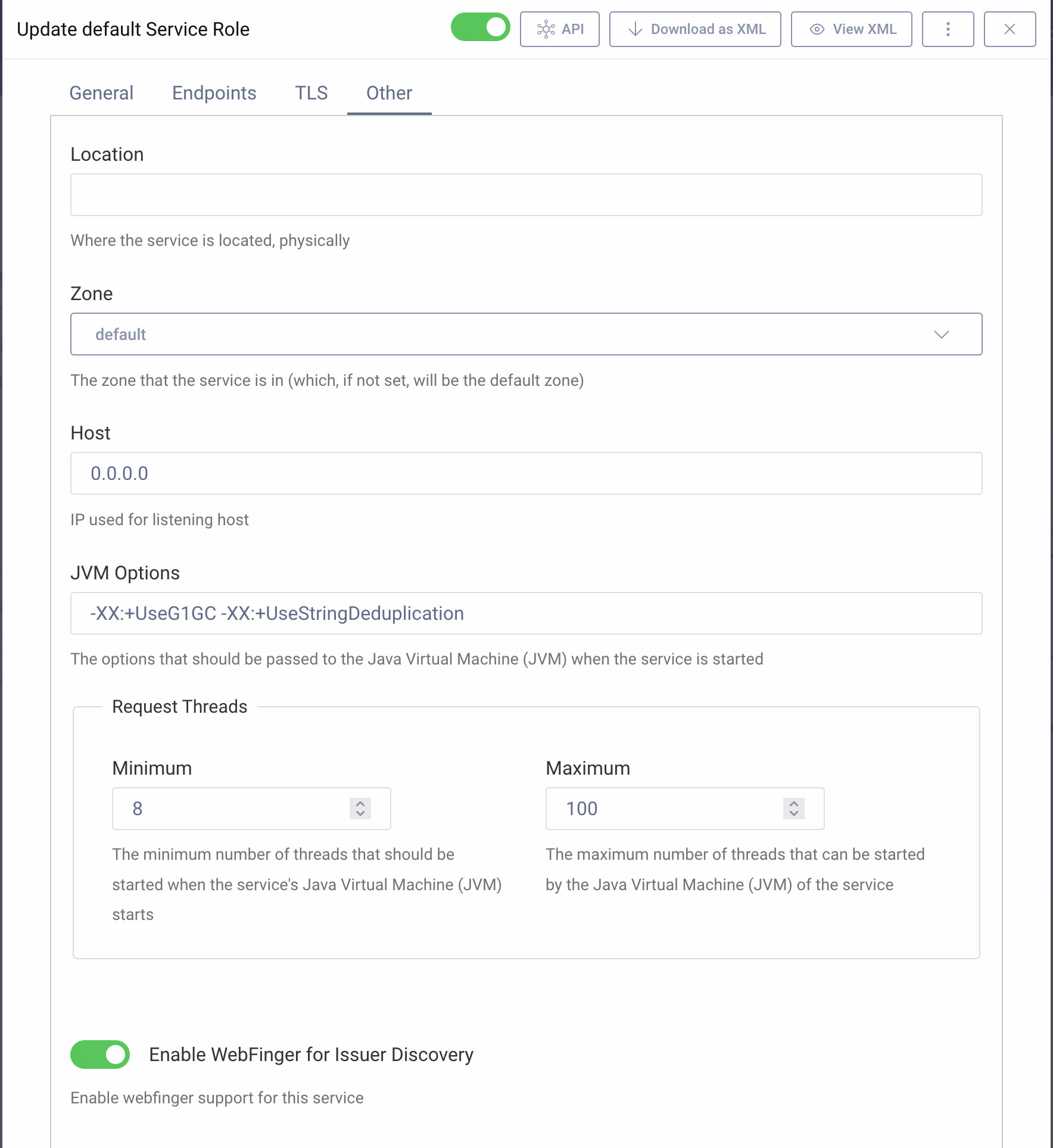This screenshot has width=1053, height=1148.
Task: Click the View XML button
Action: (x=851, y=29)
